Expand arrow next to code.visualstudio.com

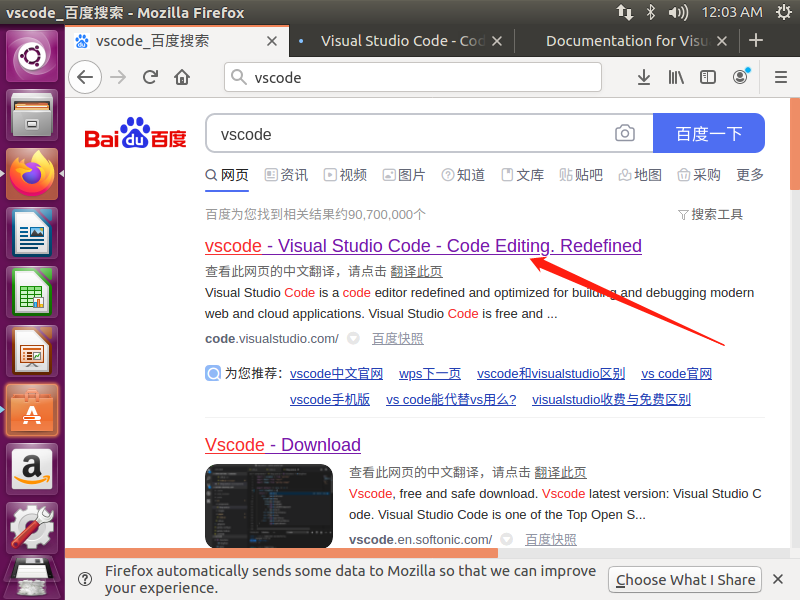click(353, 338)
